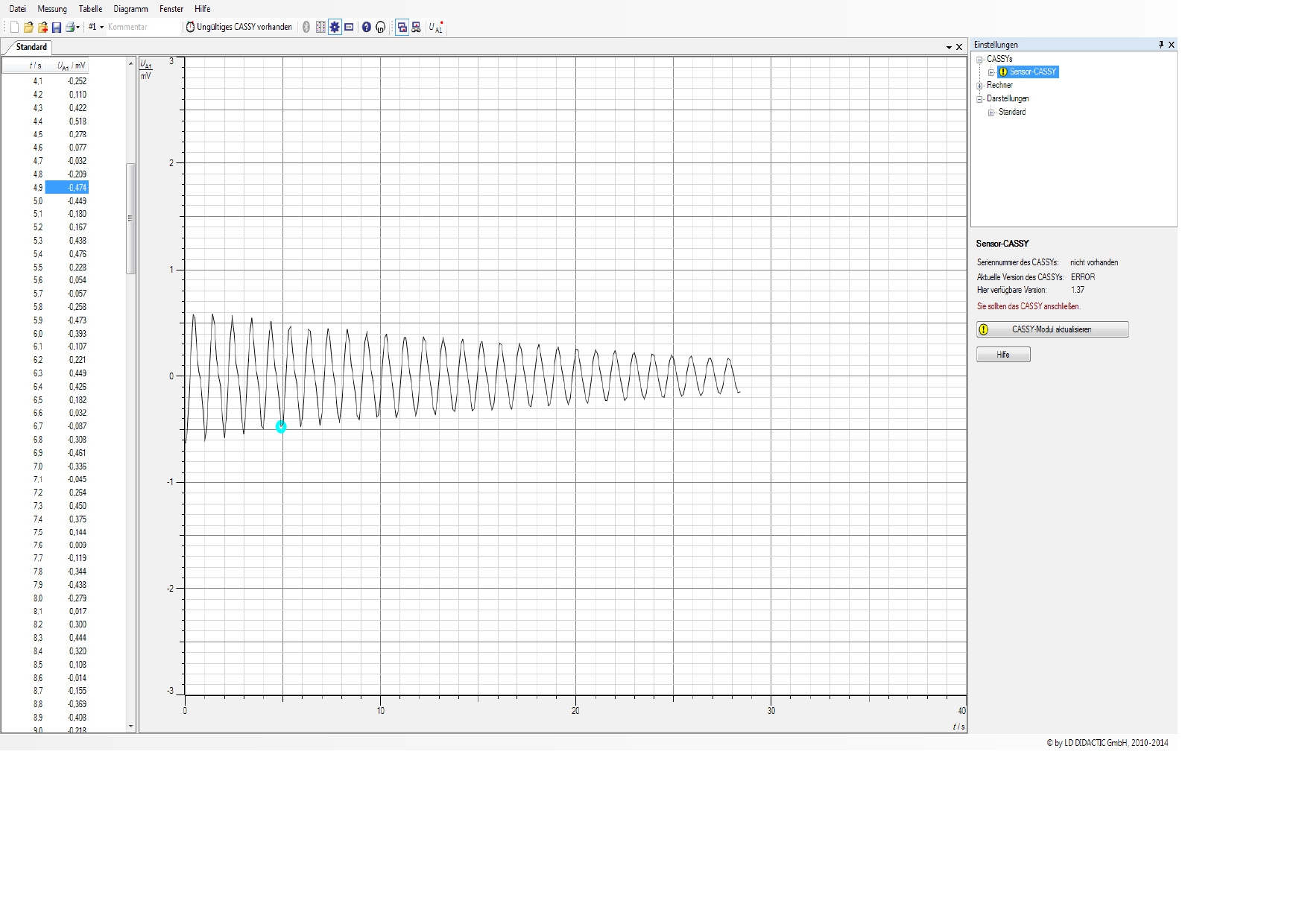
Task: Open the Hilfe menu
Action: click(202, 9)
